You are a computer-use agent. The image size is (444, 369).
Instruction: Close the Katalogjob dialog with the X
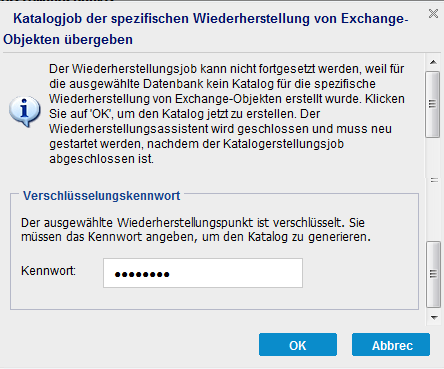tap(433, 14)
